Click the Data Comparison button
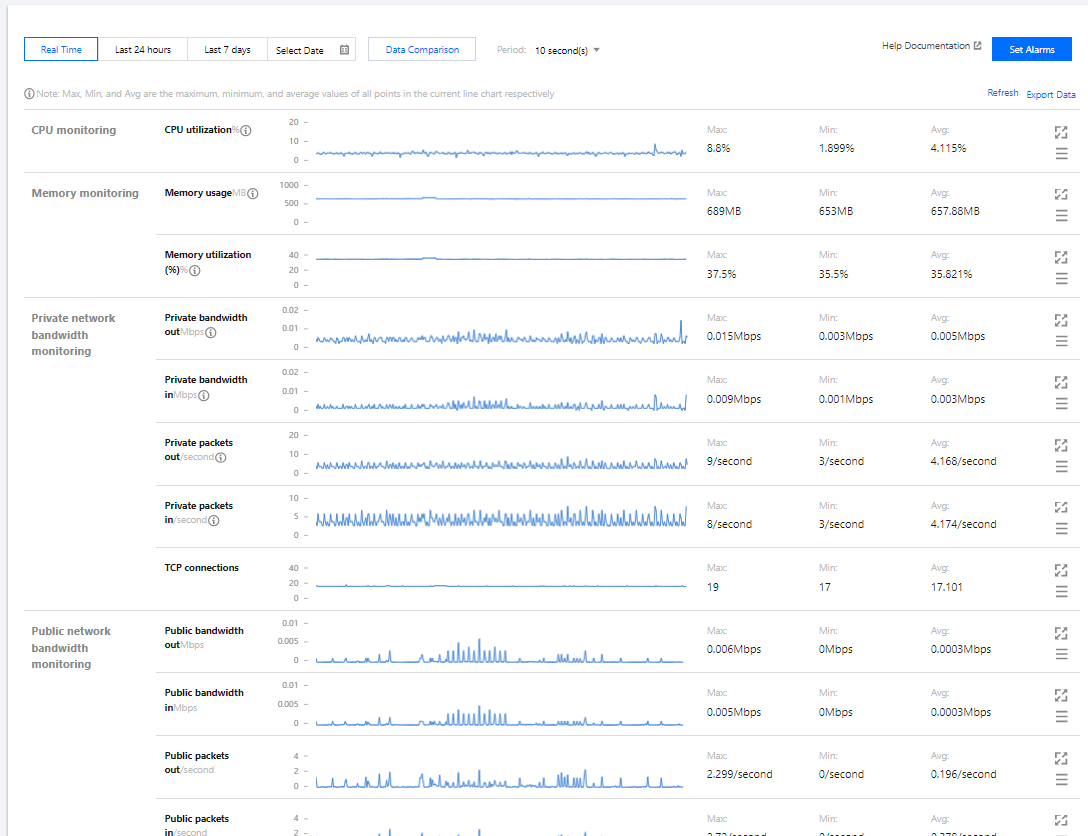The width and height of the screenshot is (1088, 836). (422, 50)
